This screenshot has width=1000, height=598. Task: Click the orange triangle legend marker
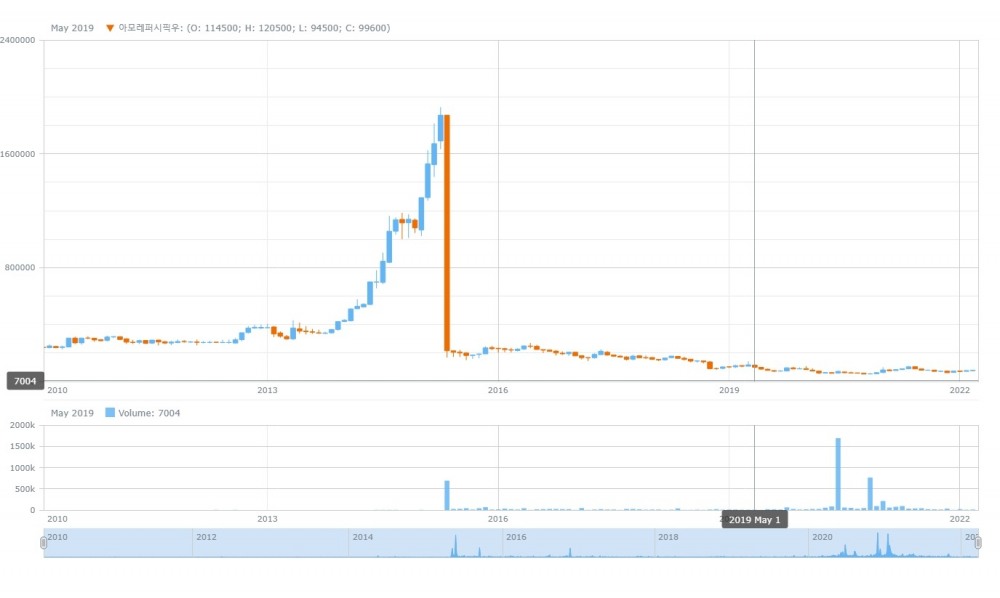[110, 28]
